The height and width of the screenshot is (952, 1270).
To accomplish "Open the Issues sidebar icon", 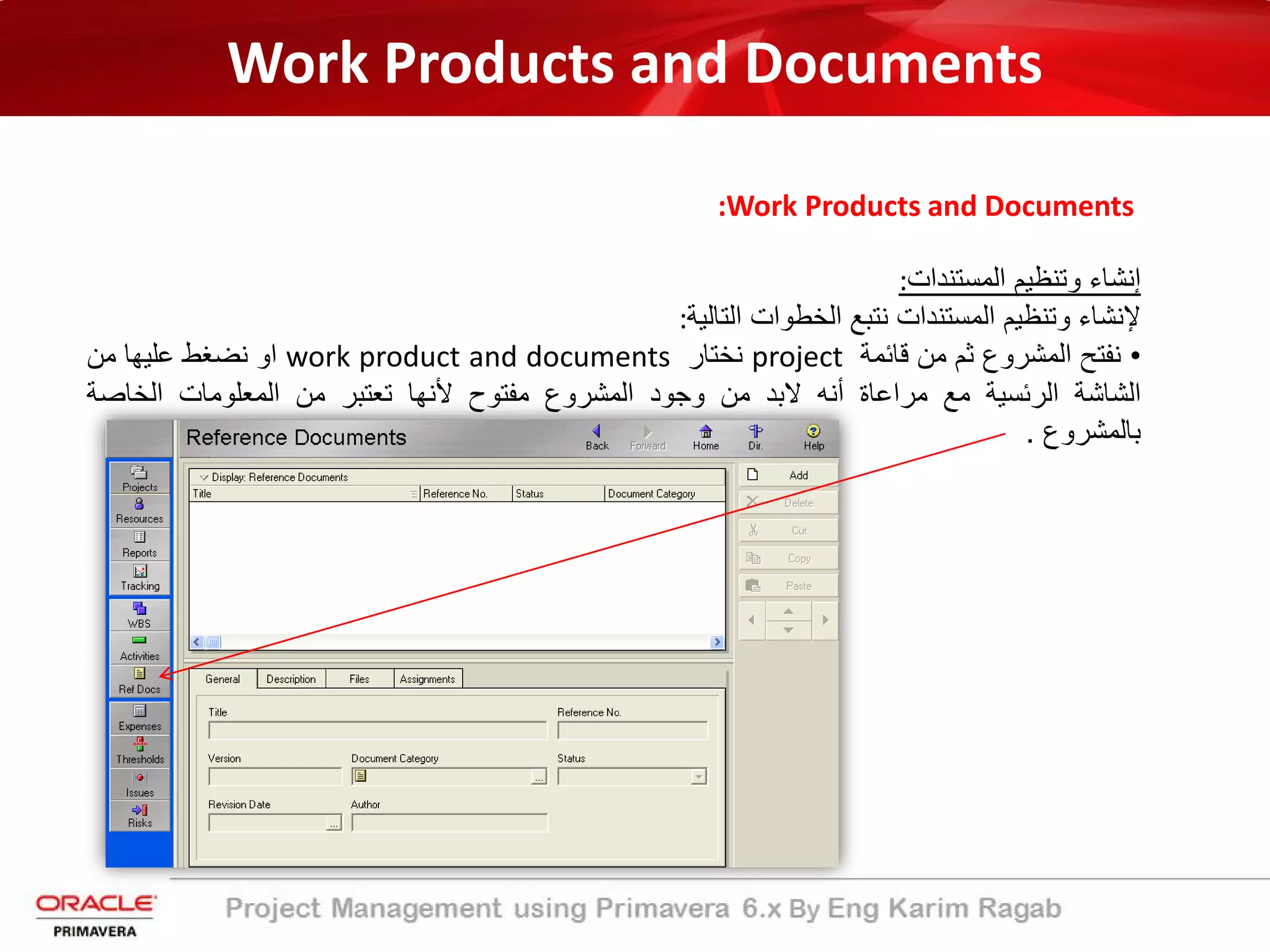I will pos(140,784).
